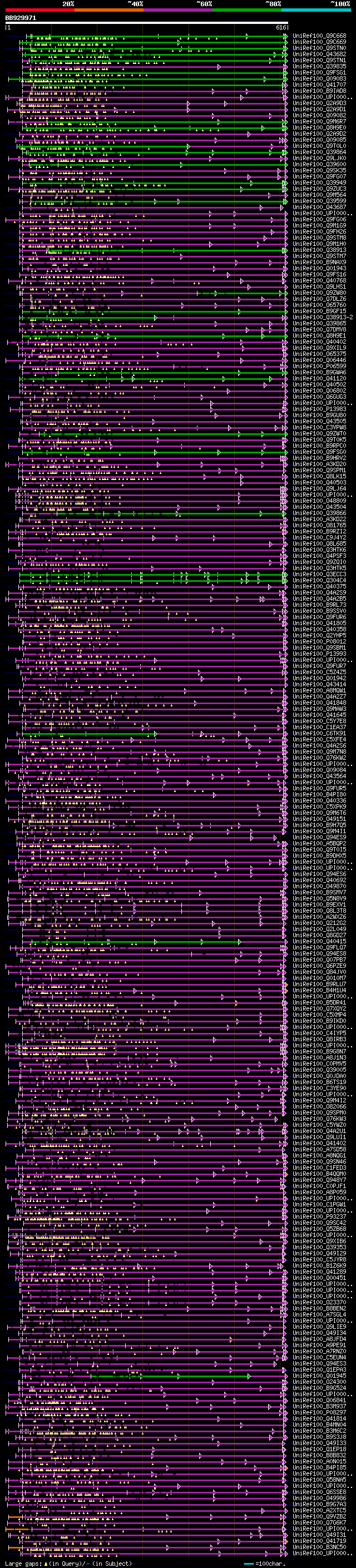Select label UniRef100_Q40402
Image resolution: width=356 pixels, height=1568 pixels.
(319, 342)
